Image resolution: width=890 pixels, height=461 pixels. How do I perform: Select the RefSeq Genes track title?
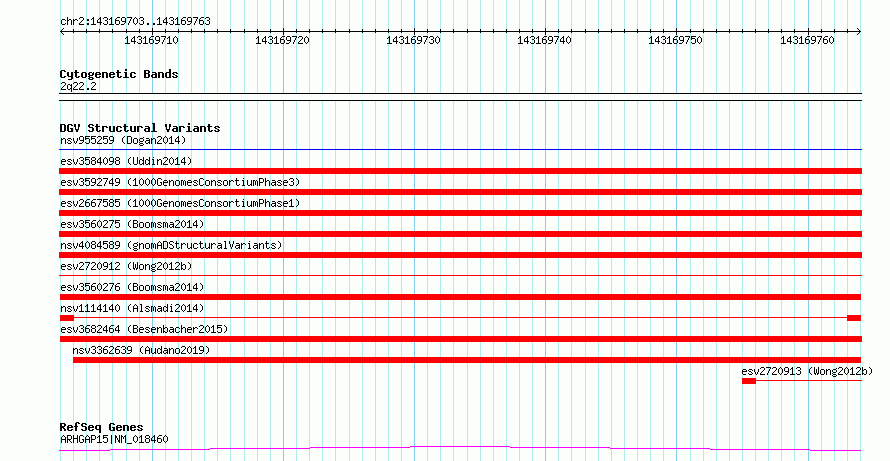(102, 427)
